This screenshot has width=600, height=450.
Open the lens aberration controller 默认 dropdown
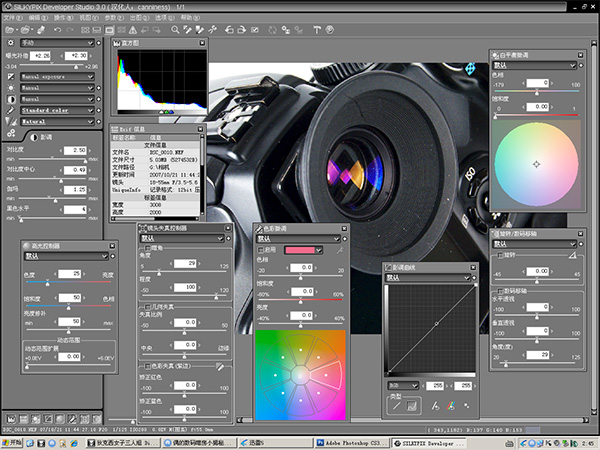tap(182, 238)
